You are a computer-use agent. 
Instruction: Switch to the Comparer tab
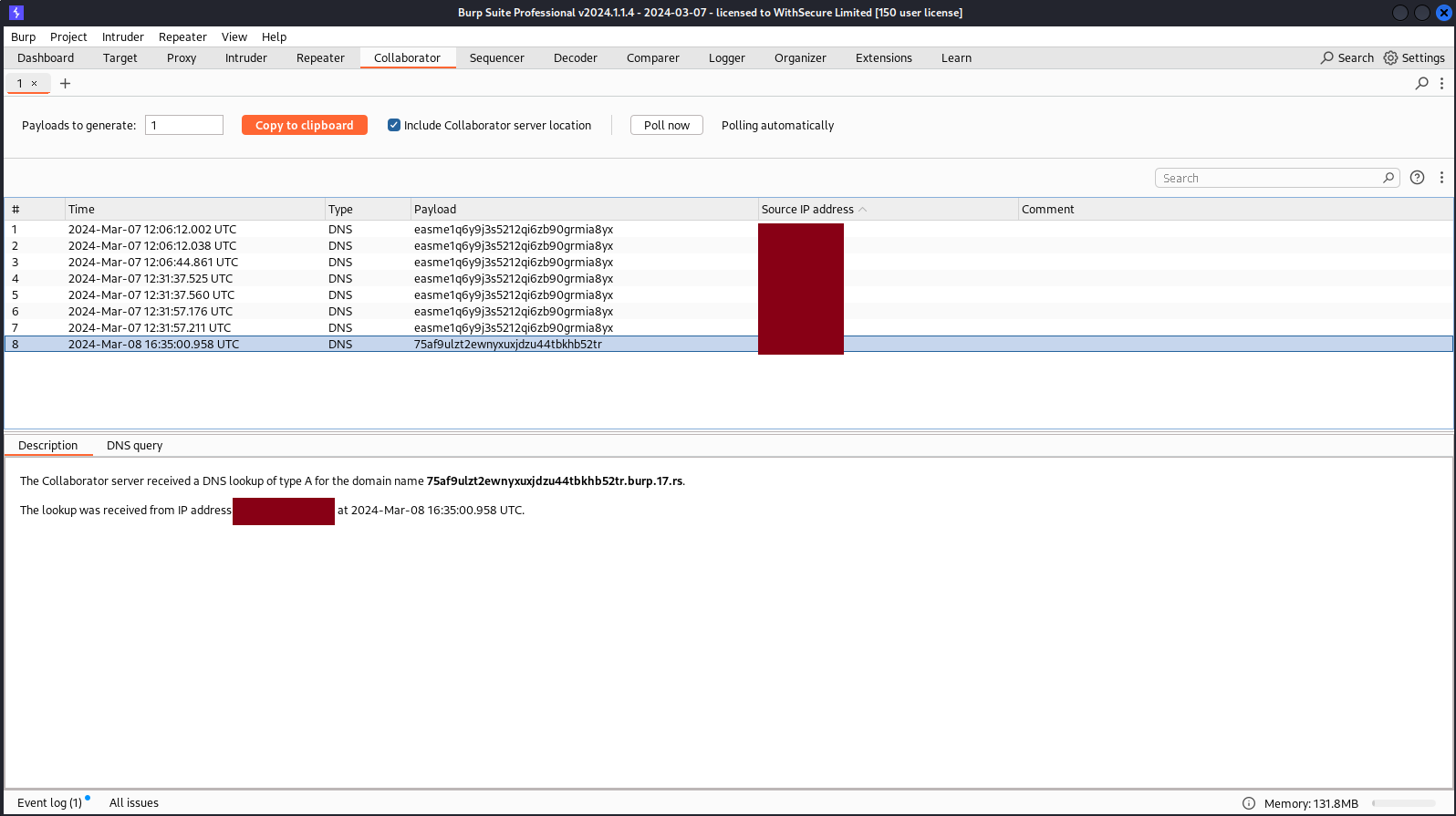tap(653, 57)
